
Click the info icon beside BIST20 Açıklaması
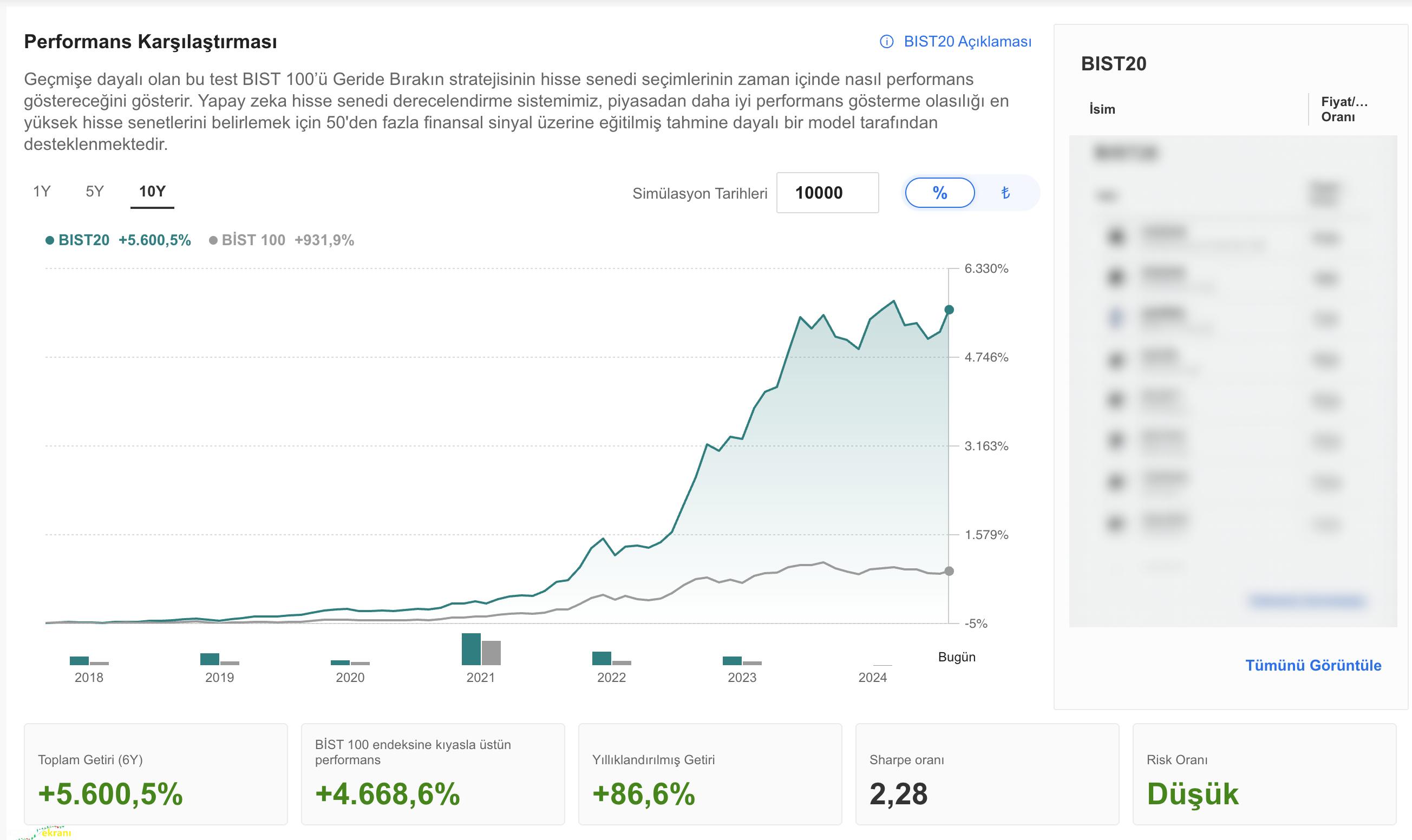pyautogui.click(x=887, y=42)
